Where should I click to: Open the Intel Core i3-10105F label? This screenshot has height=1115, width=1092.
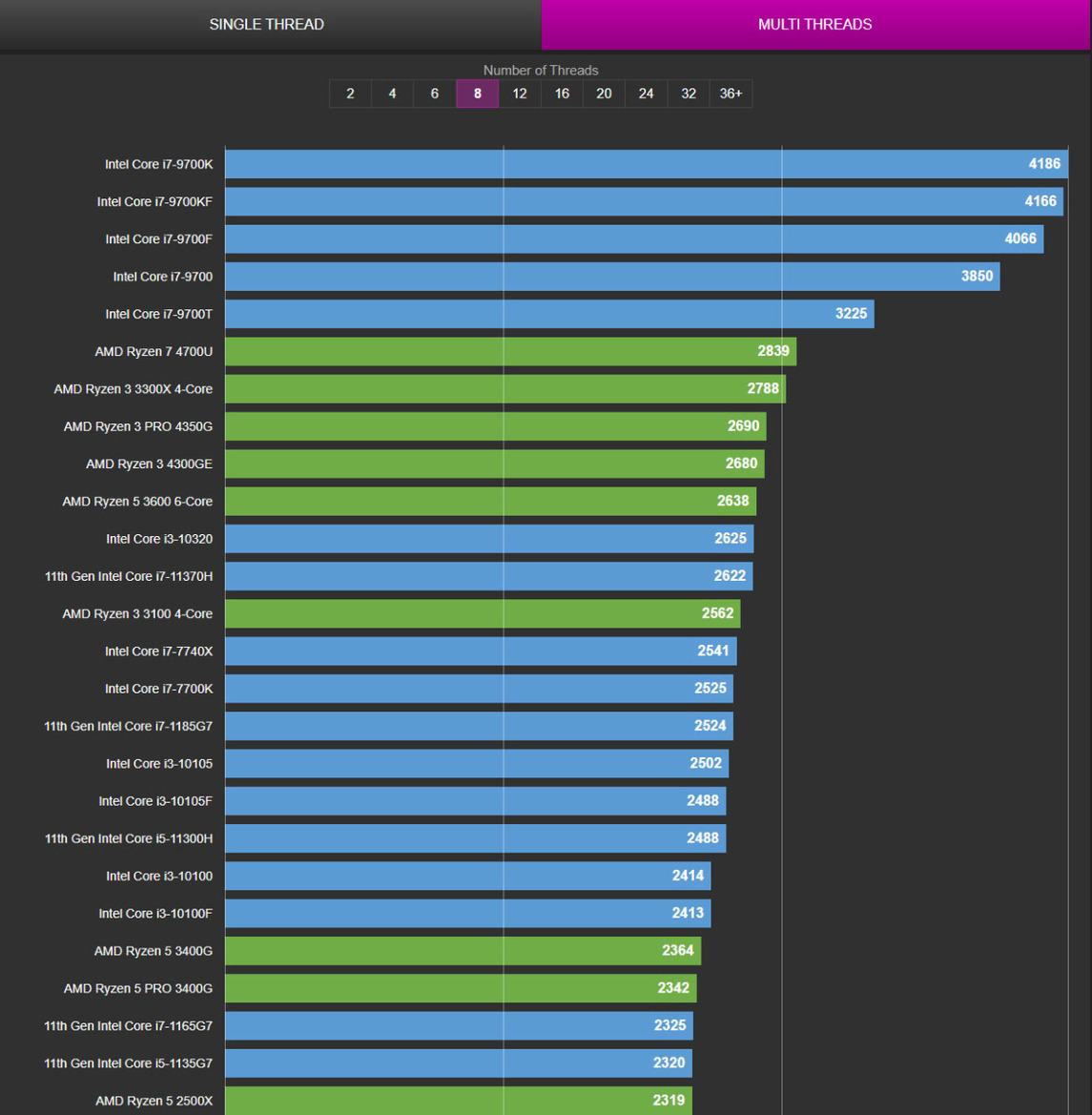click(x=155, y=801)
